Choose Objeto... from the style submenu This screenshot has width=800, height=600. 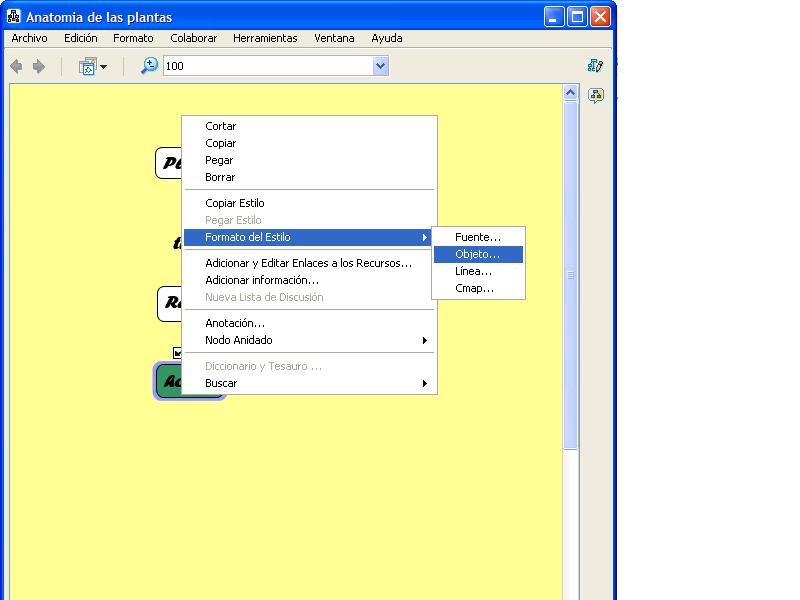click(x=477, y=254)
